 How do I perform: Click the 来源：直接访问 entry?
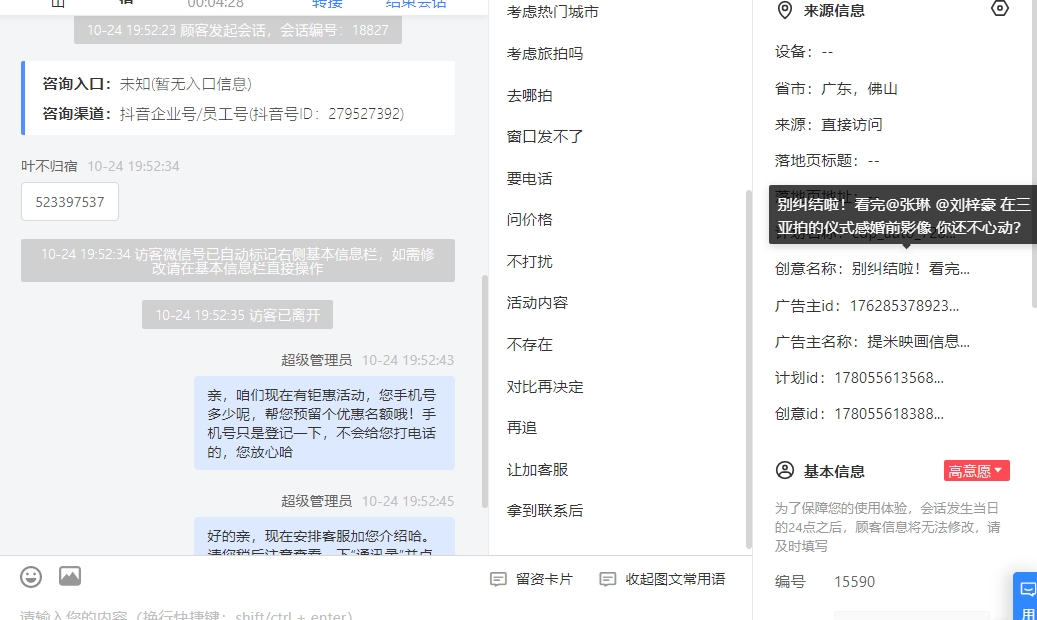829,124
